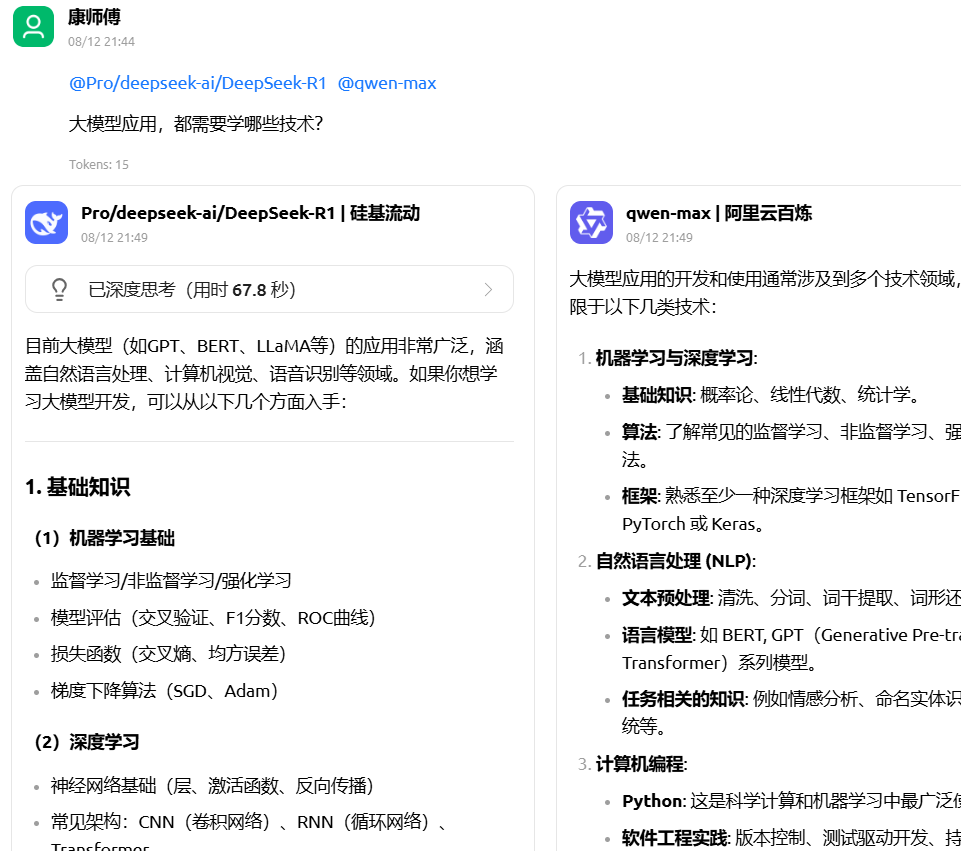The height and width of the screenshot is (851, 977).
Task: Click the user message timestamp 08/12 21:44
Action: pyautogui.click(x=101, y=42)
